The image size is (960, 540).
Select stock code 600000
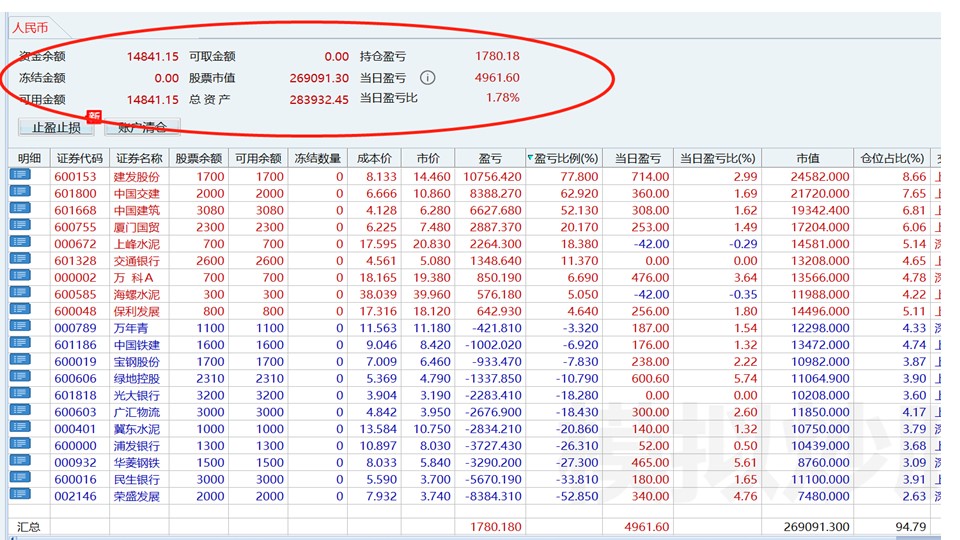75,446
